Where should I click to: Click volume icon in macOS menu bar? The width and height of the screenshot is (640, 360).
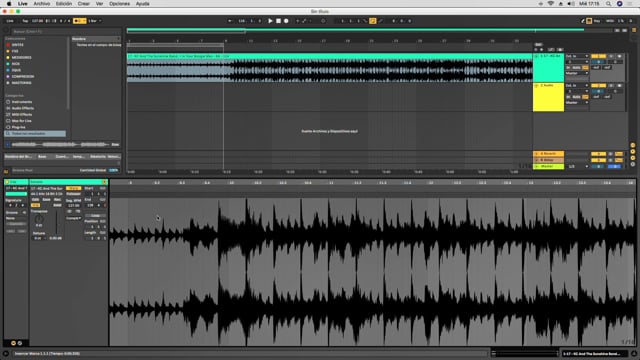pyautogui.click(x=571, y=4)
